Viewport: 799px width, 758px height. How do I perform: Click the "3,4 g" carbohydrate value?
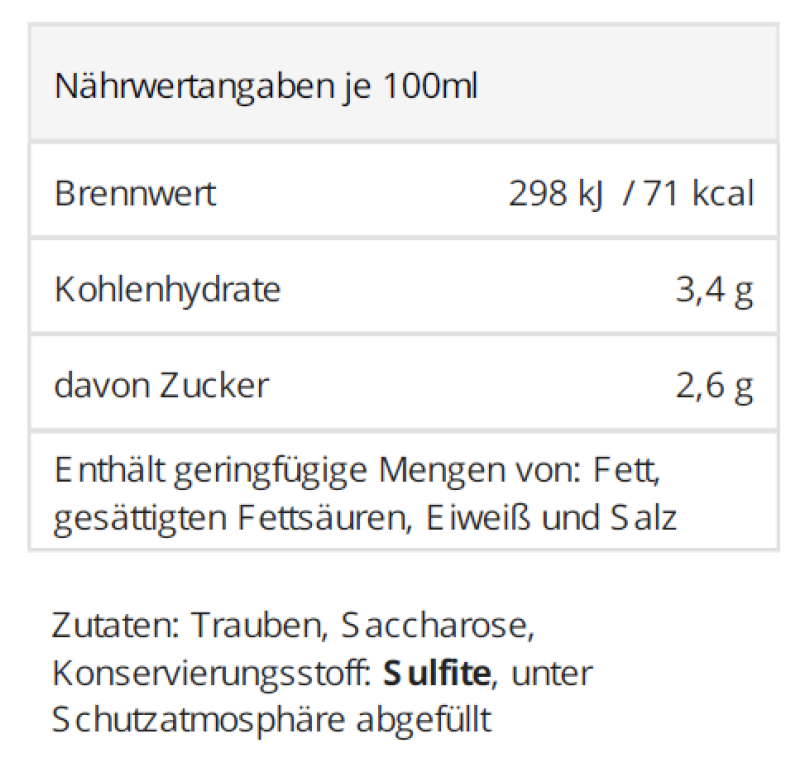(x=714, y=290)
